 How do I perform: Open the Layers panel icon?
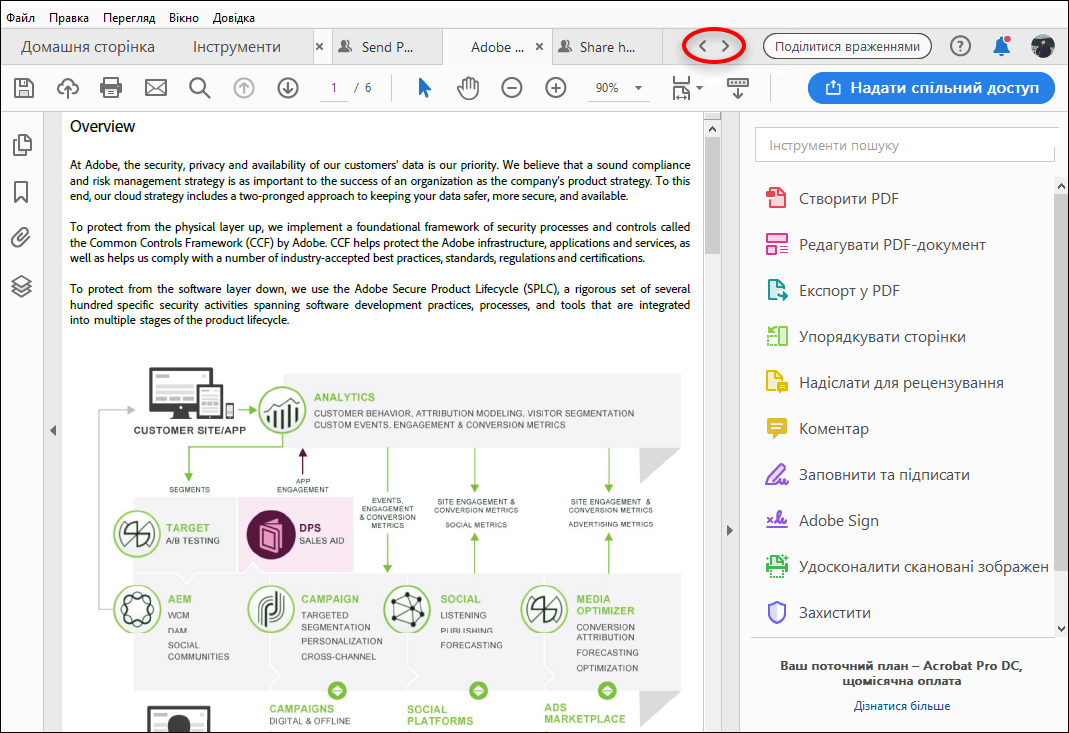(21, 286)
